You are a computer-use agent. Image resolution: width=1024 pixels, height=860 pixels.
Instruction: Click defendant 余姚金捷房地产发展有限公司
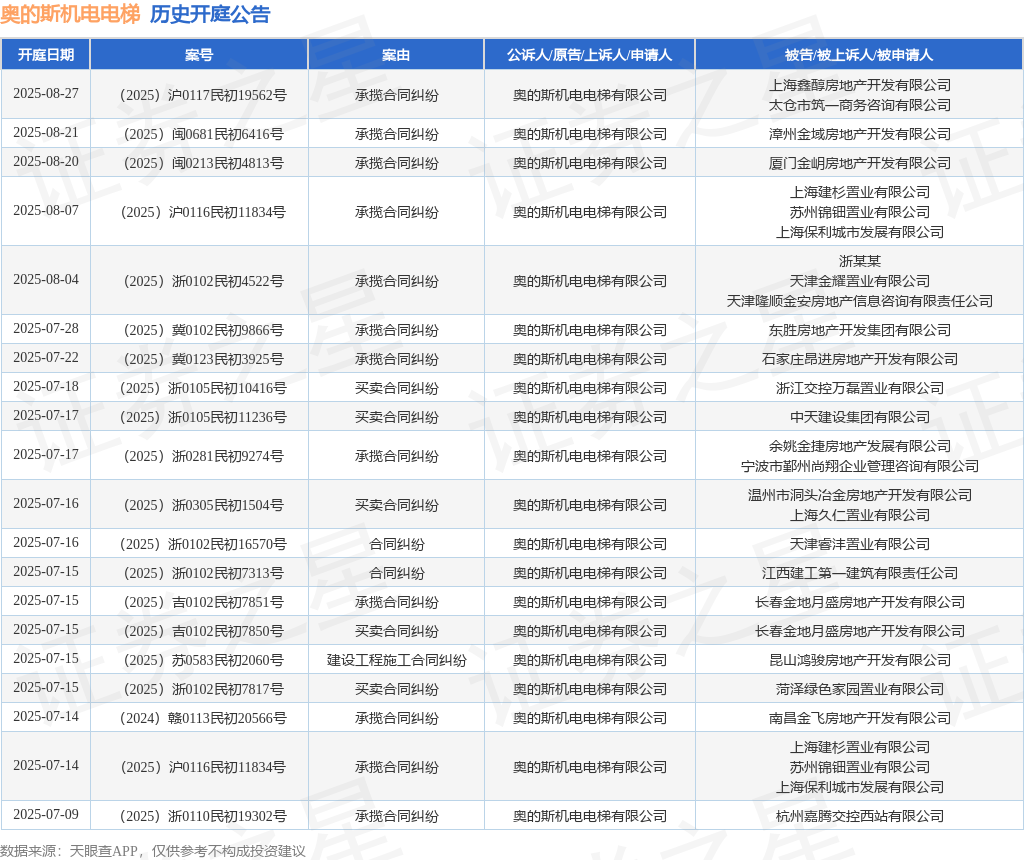tap(859, 446)
